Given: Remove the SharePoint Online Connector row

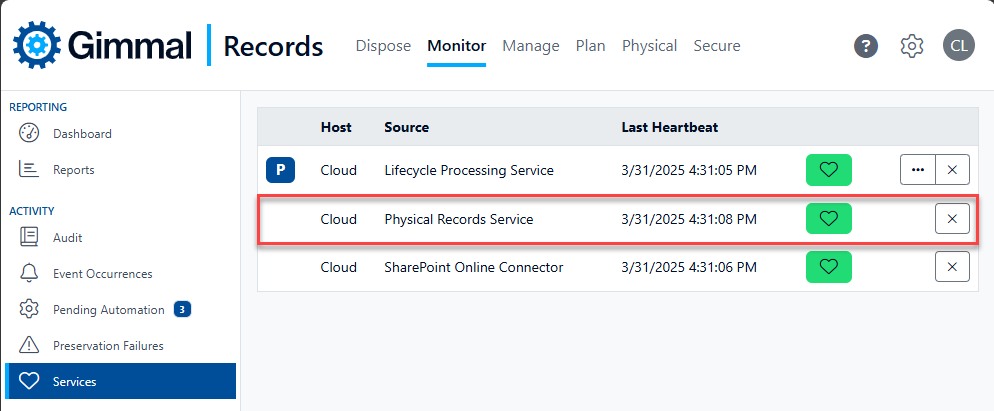Looking at the screenshot, I should click(952, 267).
